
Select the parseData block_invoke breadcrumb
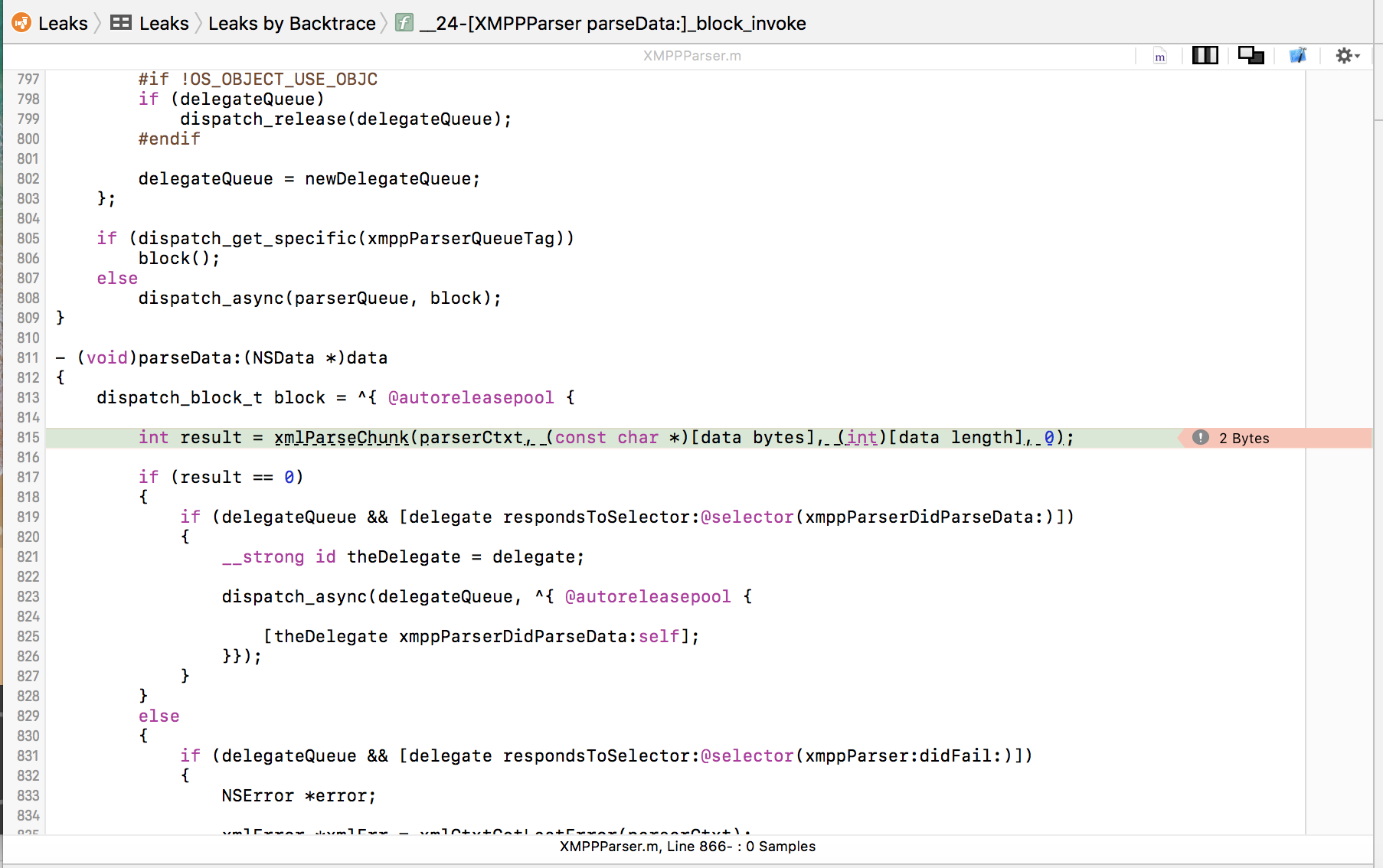tap(613, 24)
